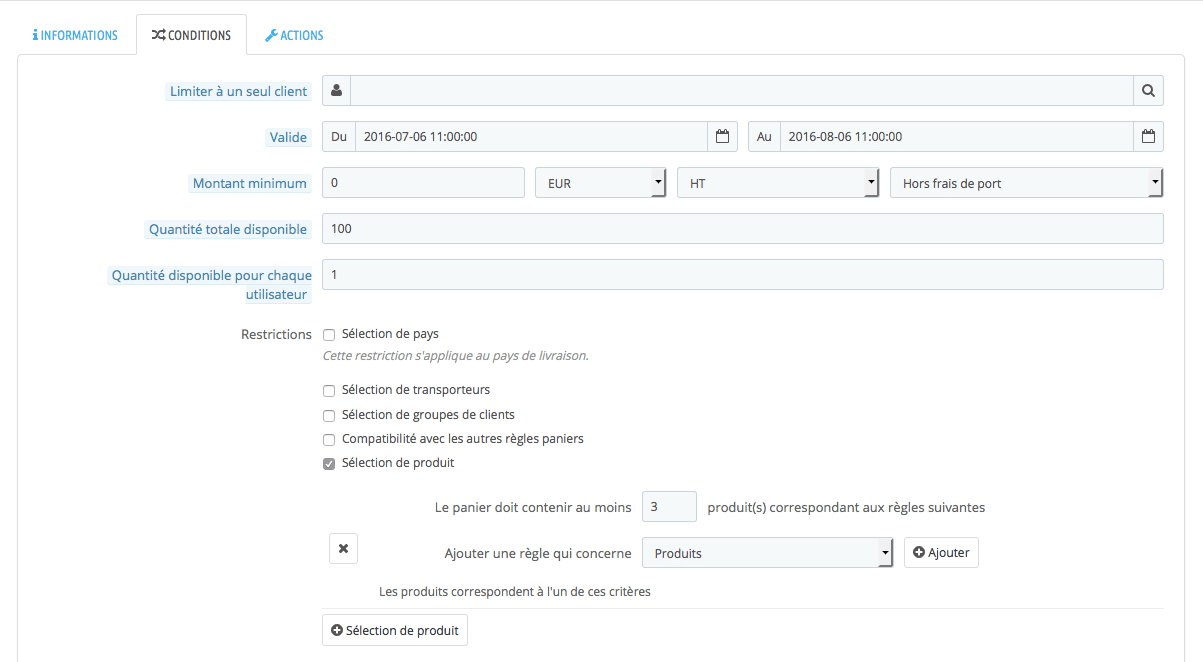Open the Hors frais de port dropdown
This screenshot has width=1203, height=662.
(1026, 183)
